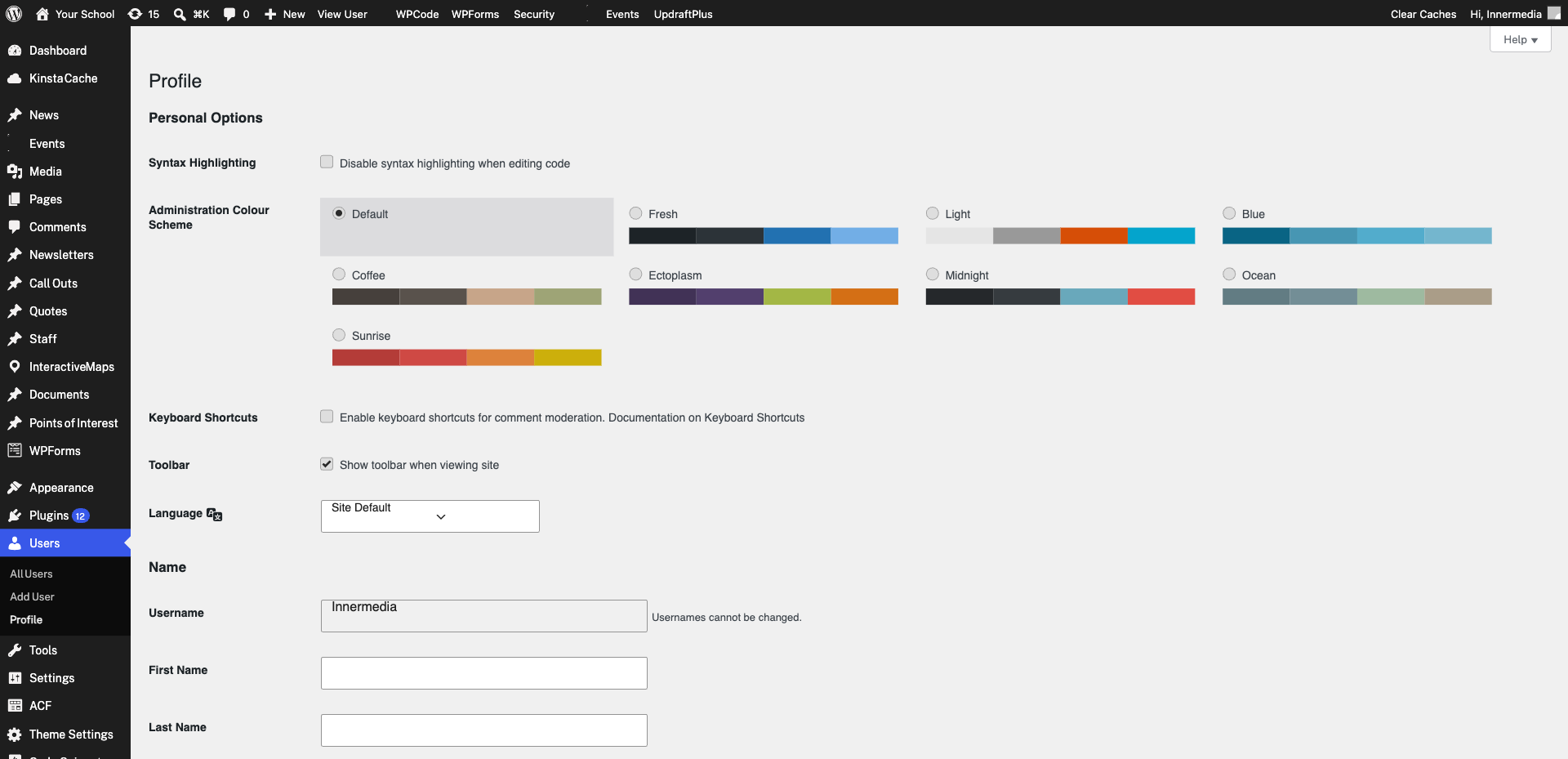Go to Add User submenu

tap(32, 597)
